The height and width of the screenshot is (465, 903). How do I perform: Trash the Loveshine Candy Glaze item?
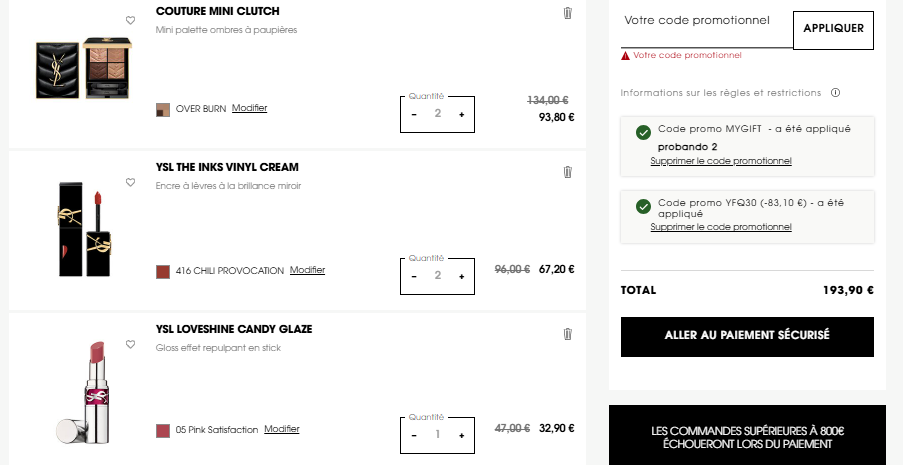coord(567,334)
